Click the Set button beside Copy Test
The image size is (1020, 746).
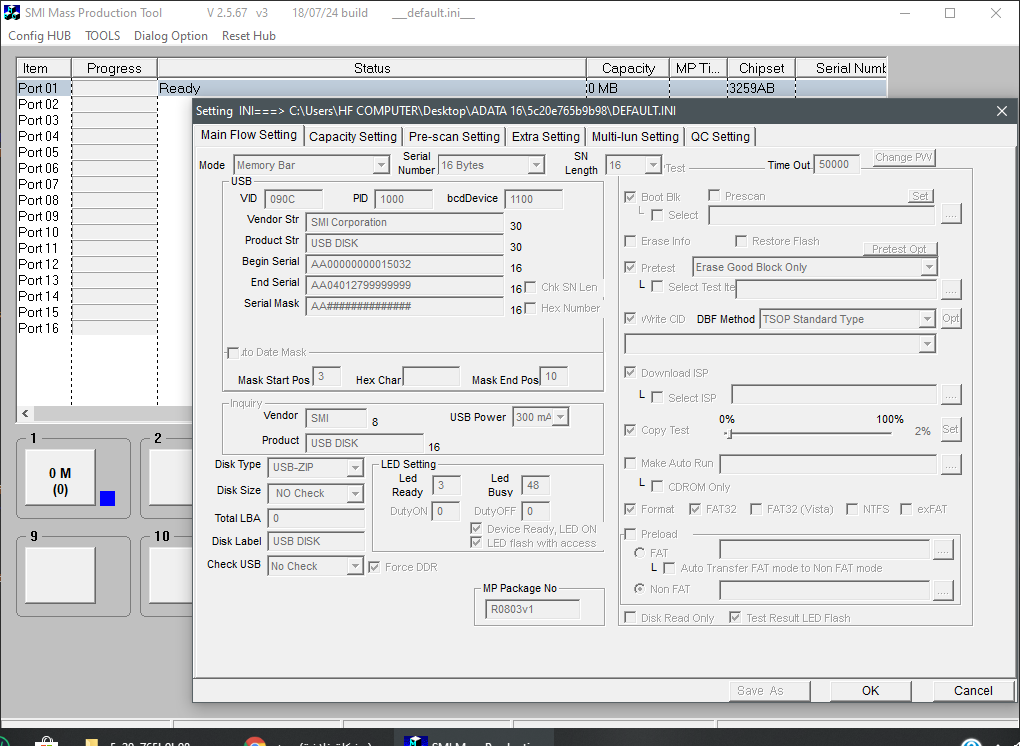950,429
